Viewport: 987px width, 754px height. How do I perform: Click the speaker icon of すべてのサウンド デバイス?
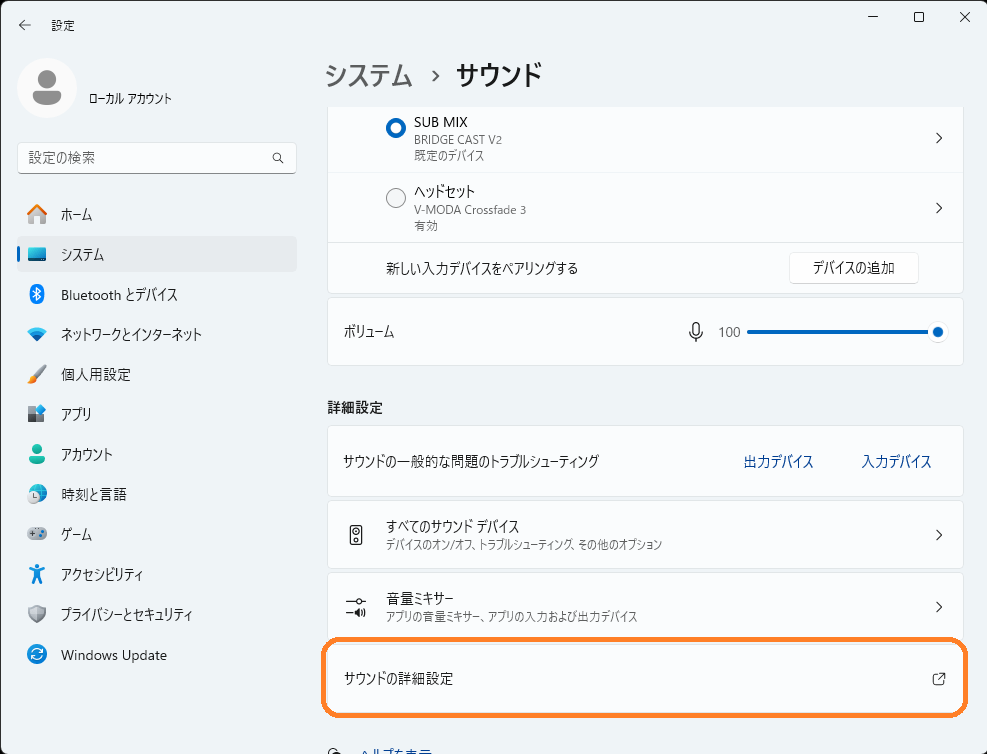(x=356, y=535)
